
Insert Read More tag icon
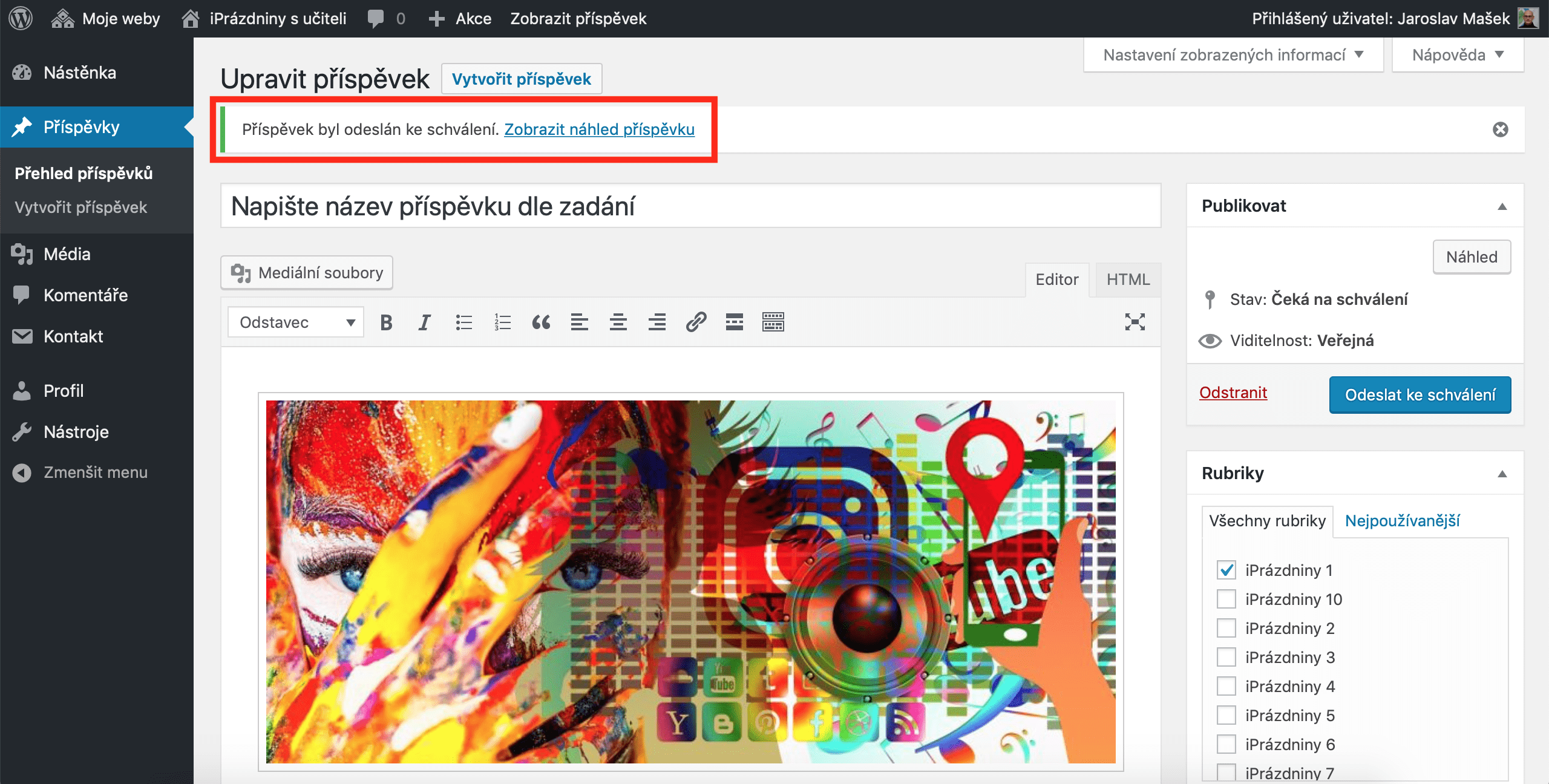735,322
